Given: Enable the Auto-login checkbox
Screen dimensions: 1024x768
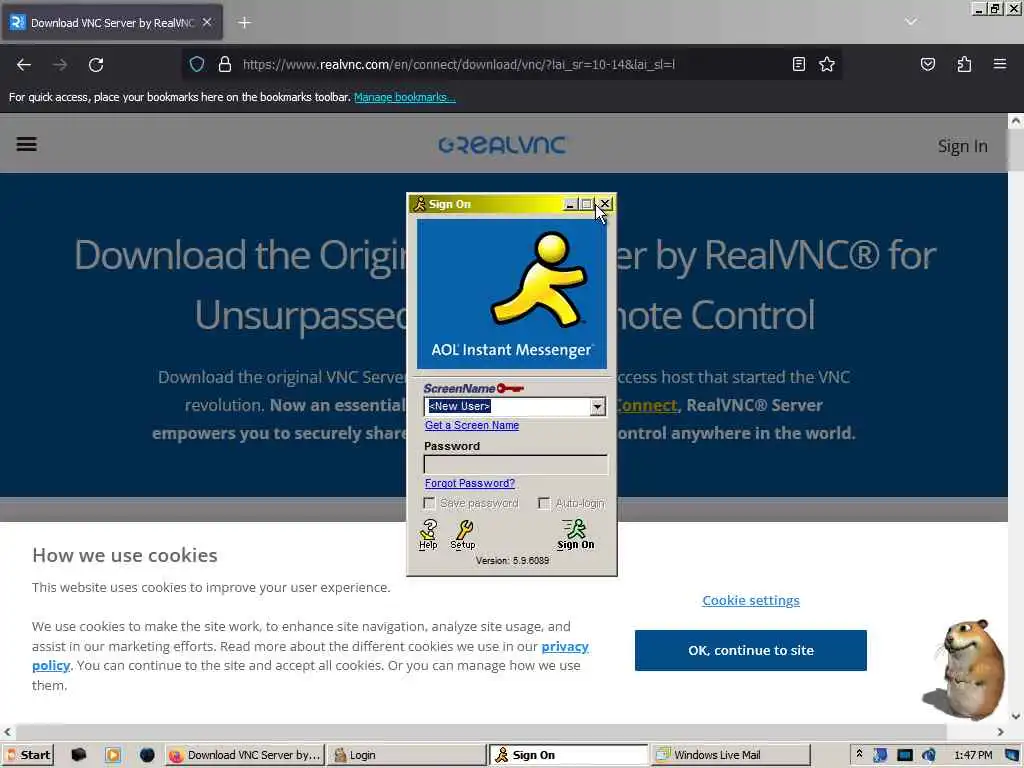Looking at the screenshot, I should 544,503.
